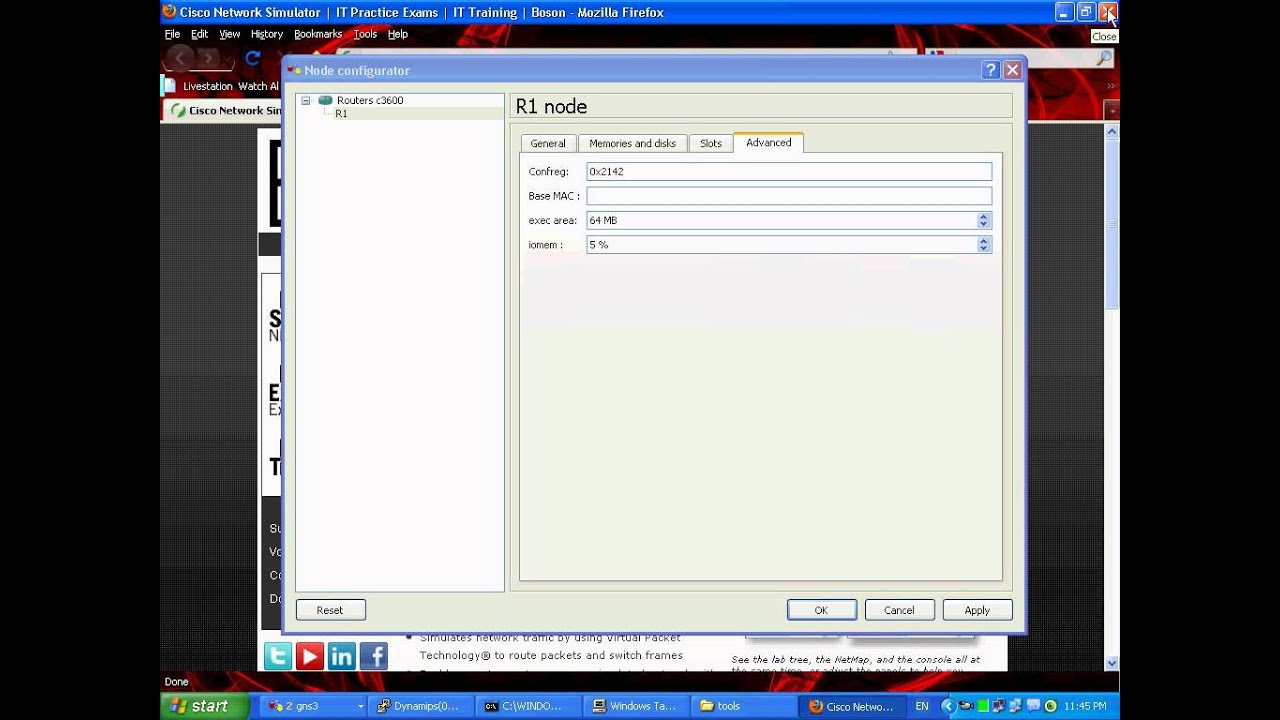Open the Firefox Help menu
The height and width of the screenshot is (720, 1280).
[398, 34]
